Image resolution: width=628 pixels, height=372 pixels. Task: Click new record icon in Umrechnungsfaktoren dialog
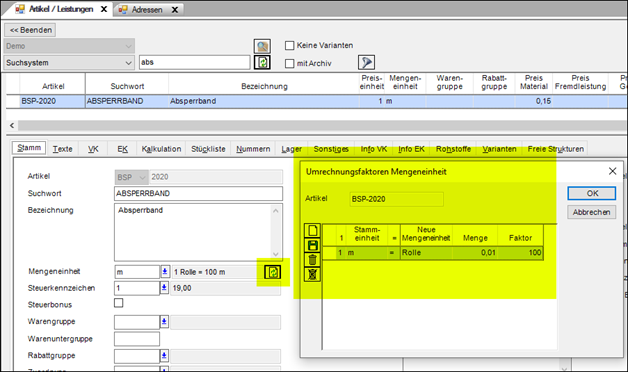click(312, 231)
